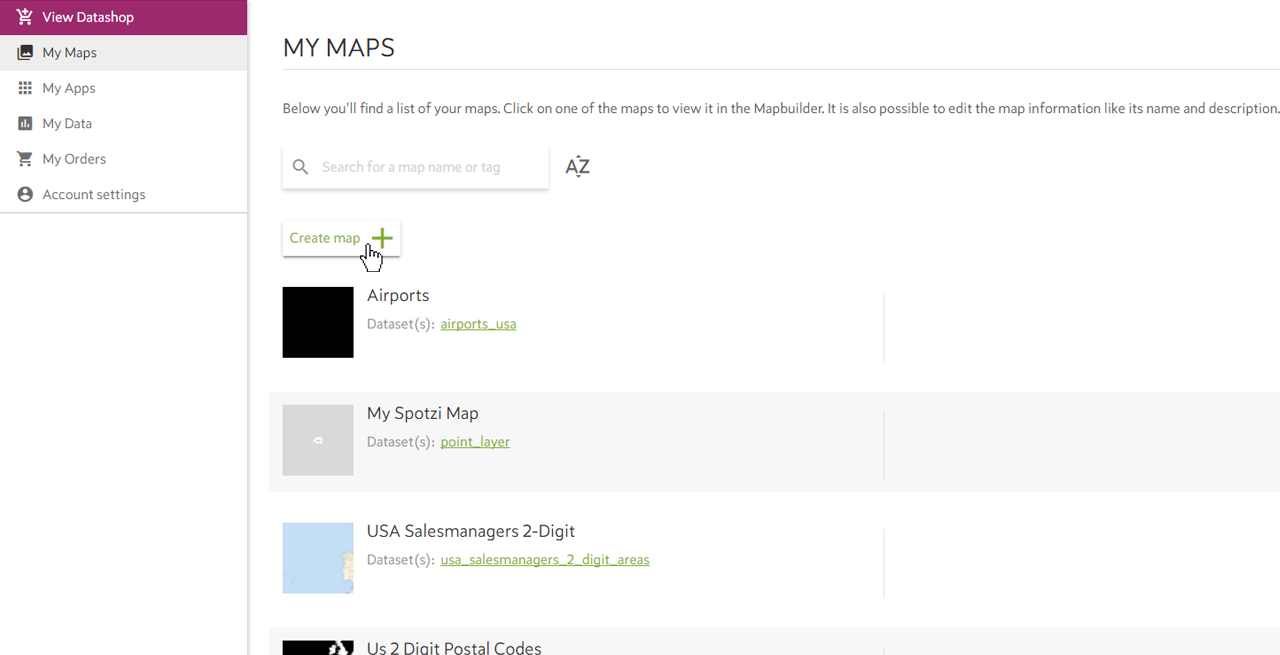This screenshot has width=1280, height=655.
Task: Click the My Maps sidebar icon
Action: click(x=25, y=53)
